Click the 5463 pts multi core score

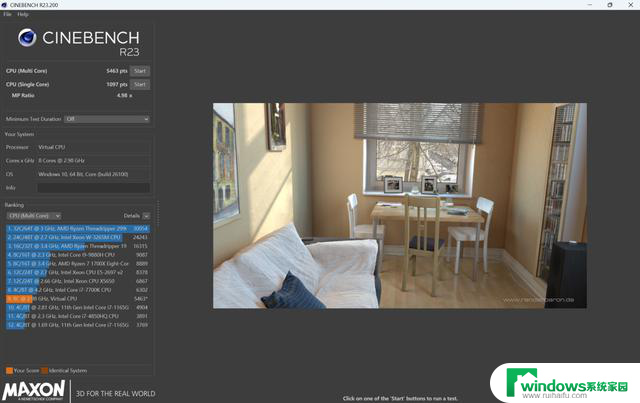click(117, 71)
